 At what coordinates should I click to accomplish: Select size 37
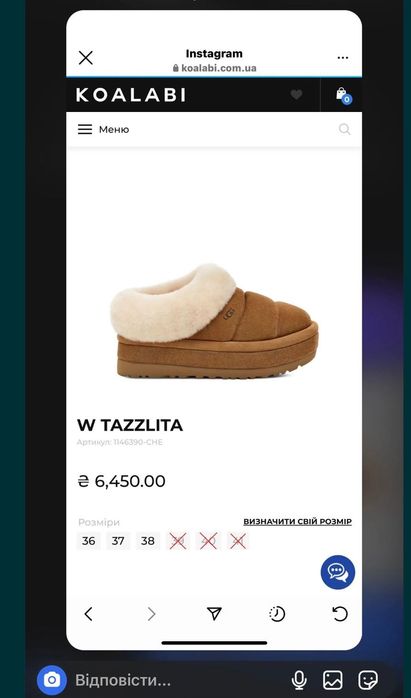click(118, 541)
